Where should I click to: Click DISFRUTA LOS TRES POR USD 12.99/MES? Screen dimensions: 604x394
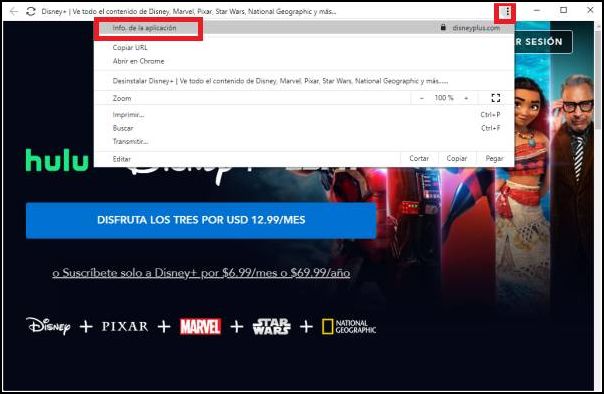point(201,220)
